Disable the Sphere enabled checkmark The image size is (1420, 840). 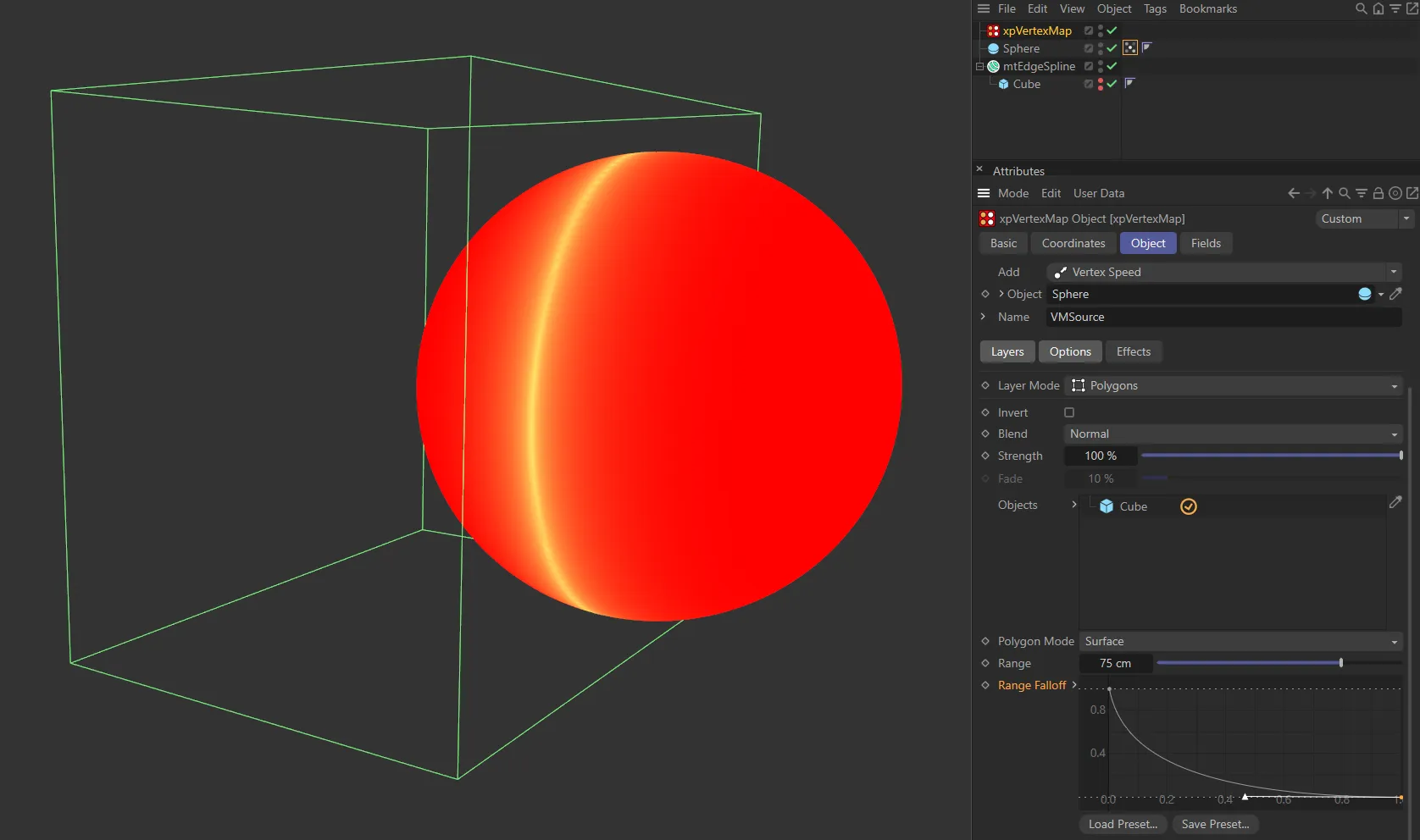(x=1112, y=48)
